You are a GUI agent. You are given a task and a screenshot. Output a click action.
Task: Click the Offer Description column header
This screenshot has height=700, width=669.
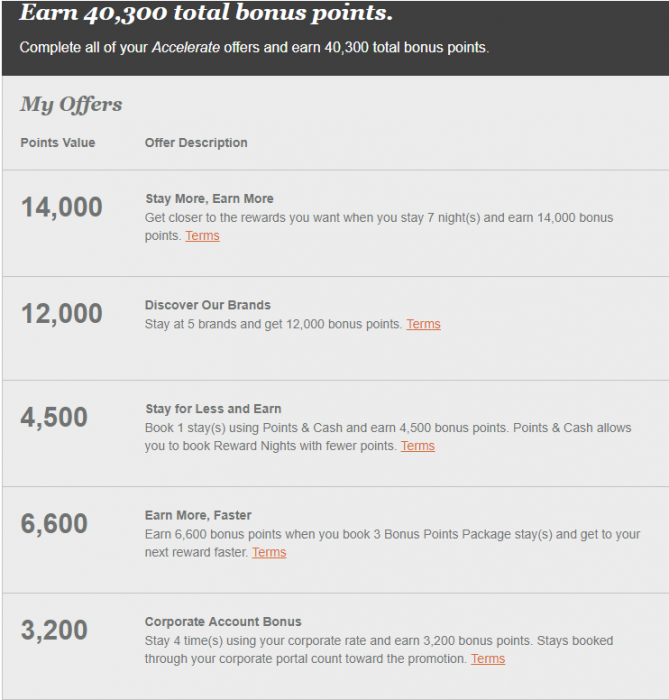[x=196, y=143]
